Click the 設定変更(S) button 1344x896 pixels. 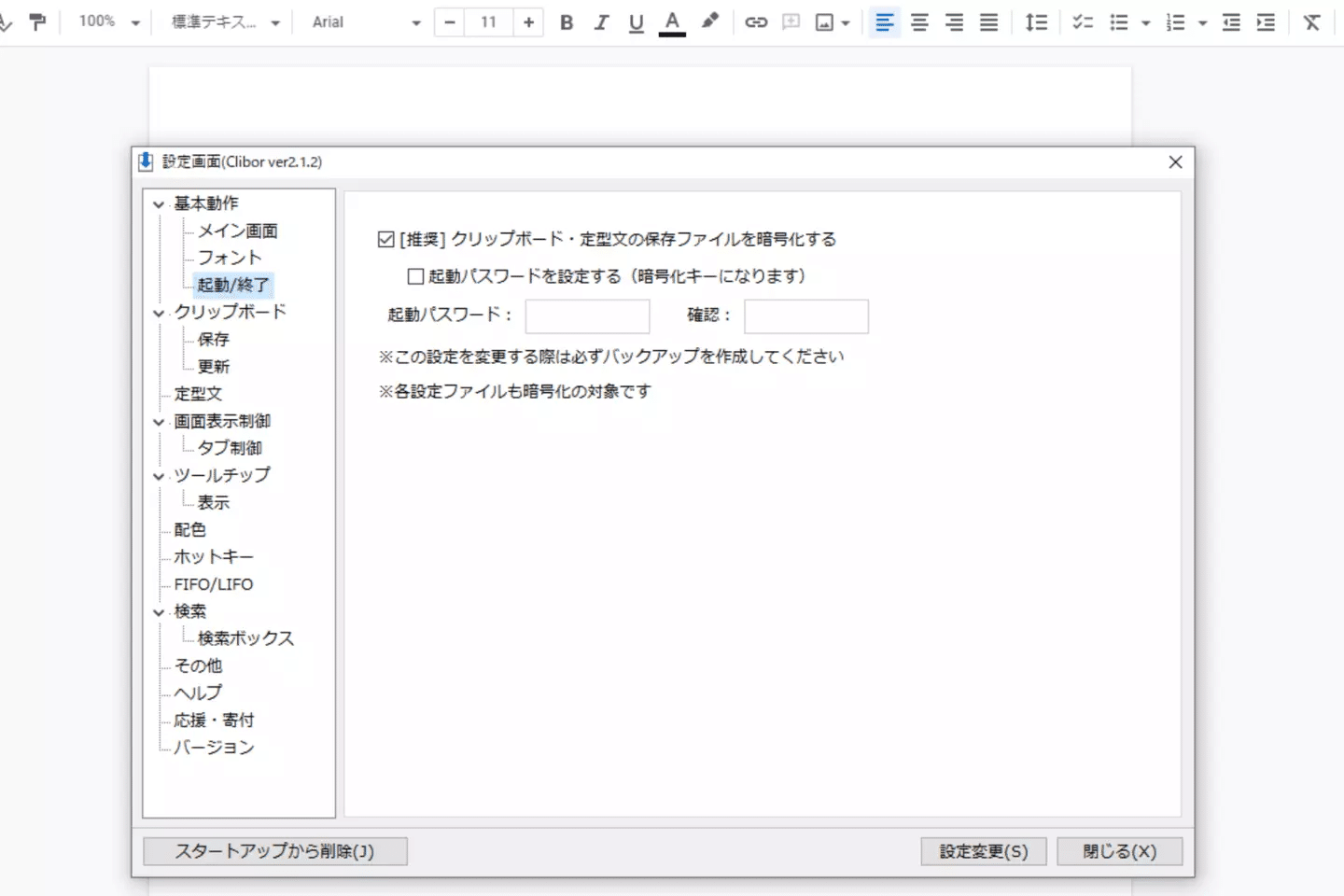point(983,851)
